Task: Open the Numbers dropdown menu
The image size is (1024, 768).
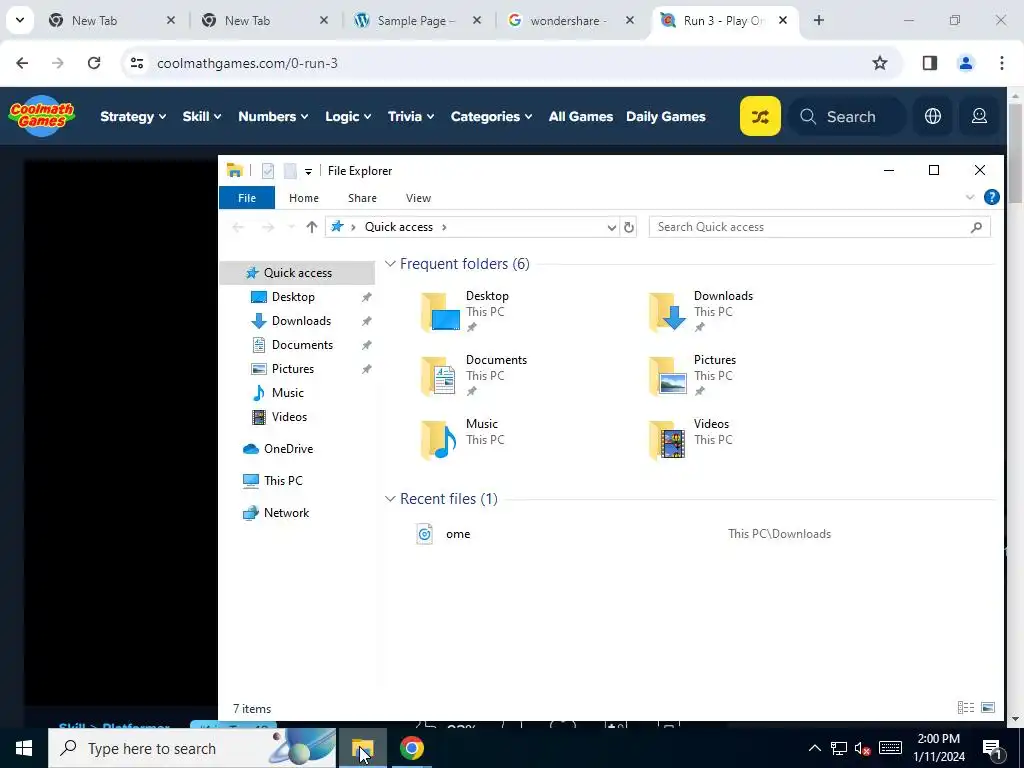Action: (x=273, y=116)
